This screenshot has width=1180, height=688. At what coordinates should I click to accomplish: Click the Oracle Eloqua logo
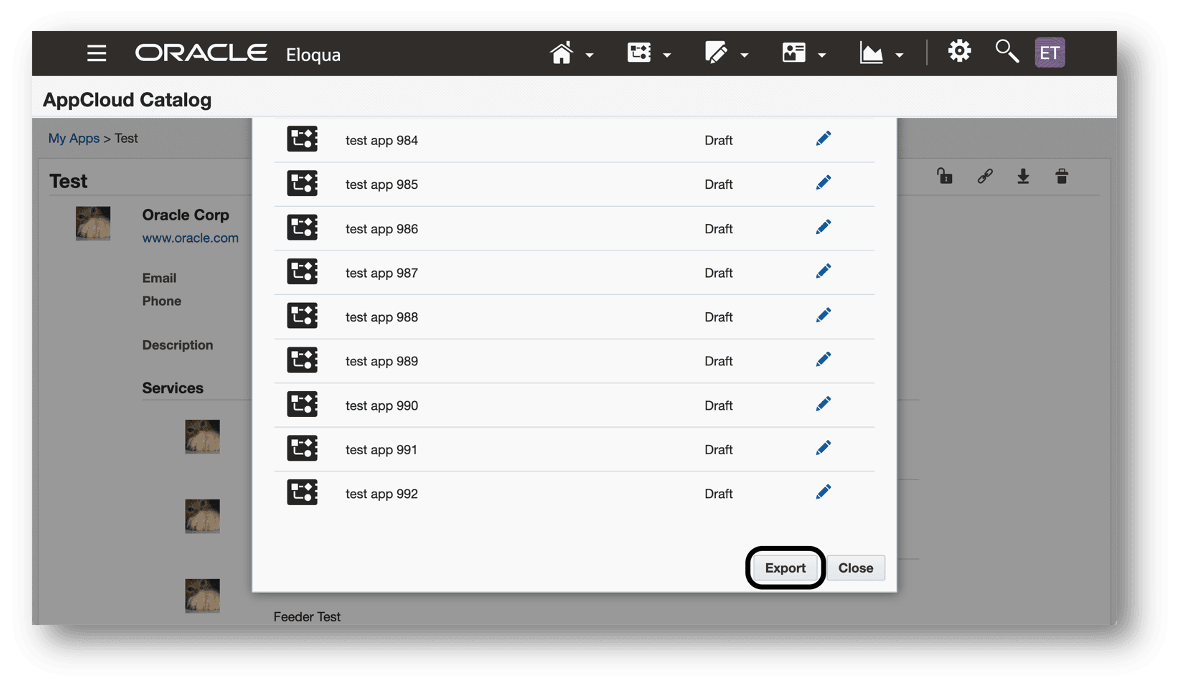(x=238, y=53)
